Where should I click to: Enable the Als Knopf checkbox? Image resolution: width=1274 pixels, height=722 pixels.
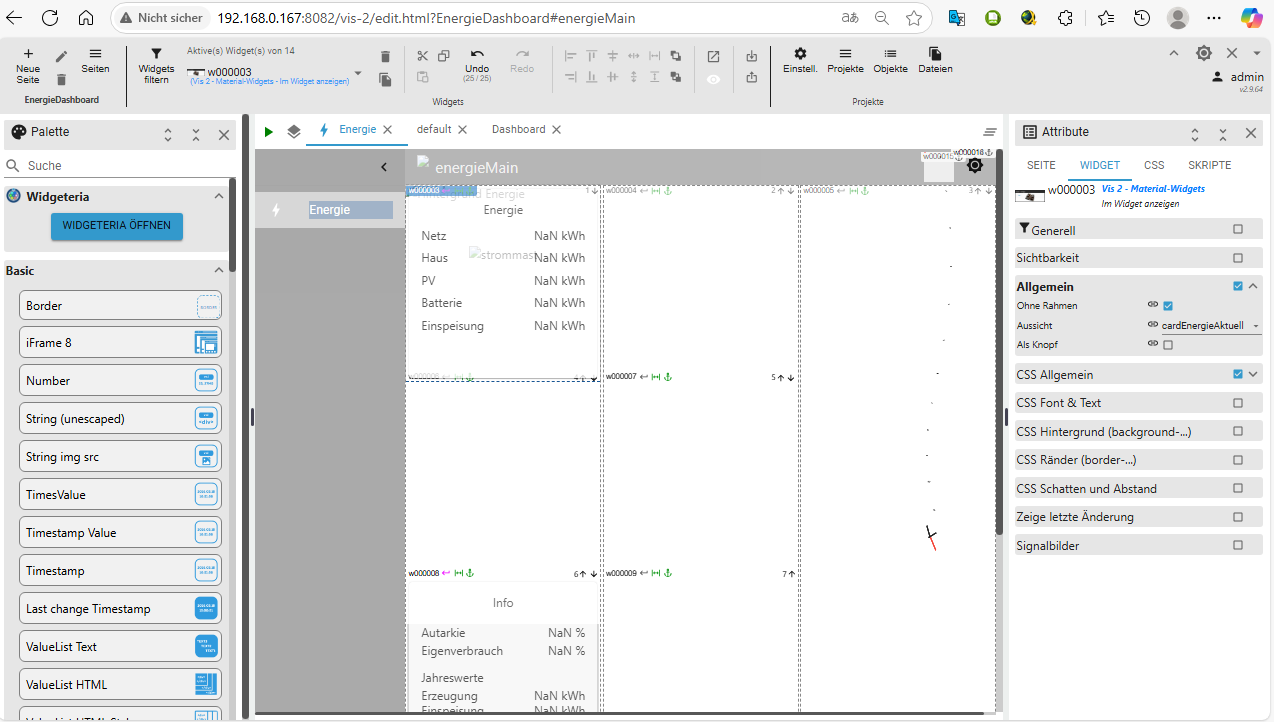click(1168, 345)
